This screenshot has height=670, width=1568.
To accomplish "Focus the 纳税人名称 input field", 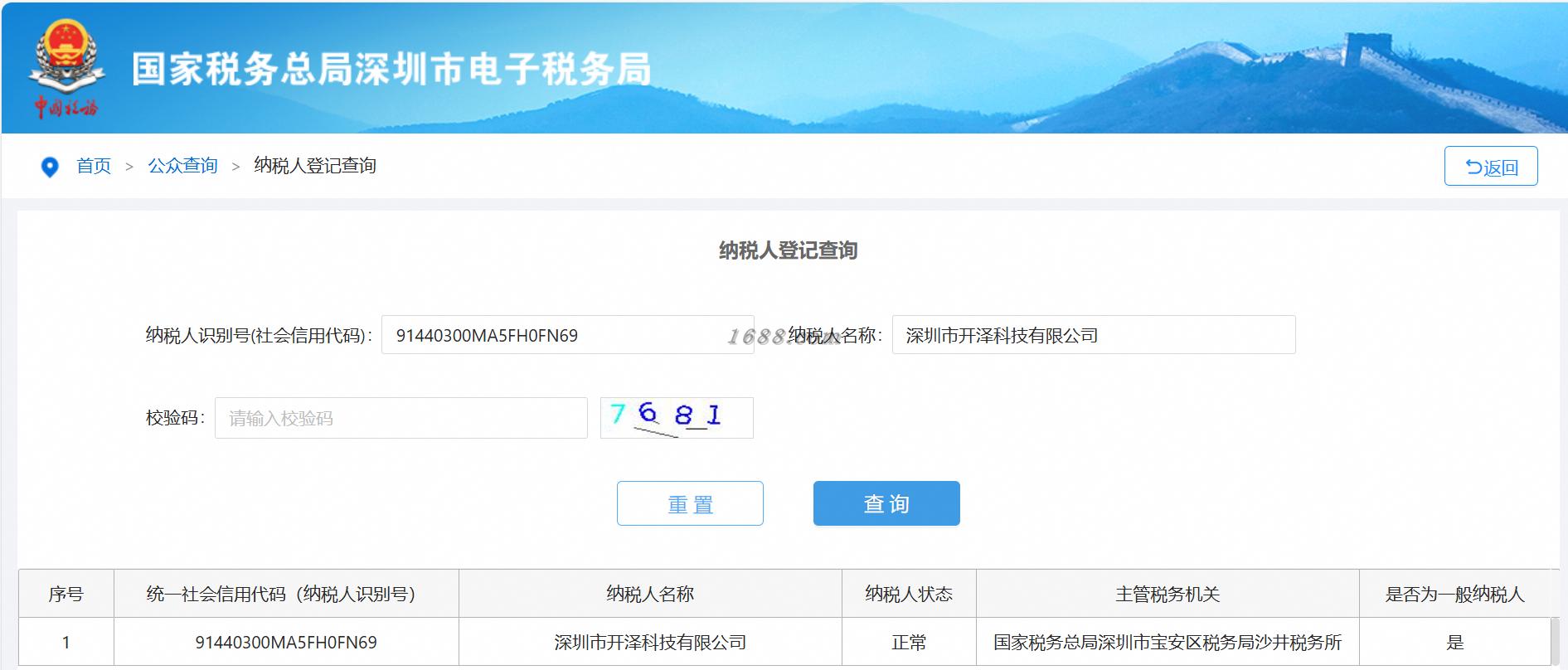I will [x=1094, y=335].
